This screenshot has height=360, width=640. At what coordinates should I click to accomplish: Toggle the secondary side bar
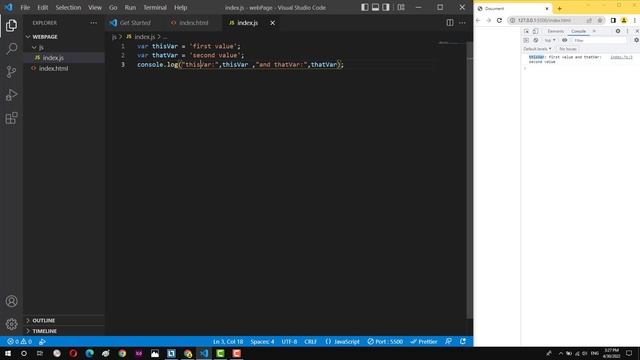coord(386,7)
